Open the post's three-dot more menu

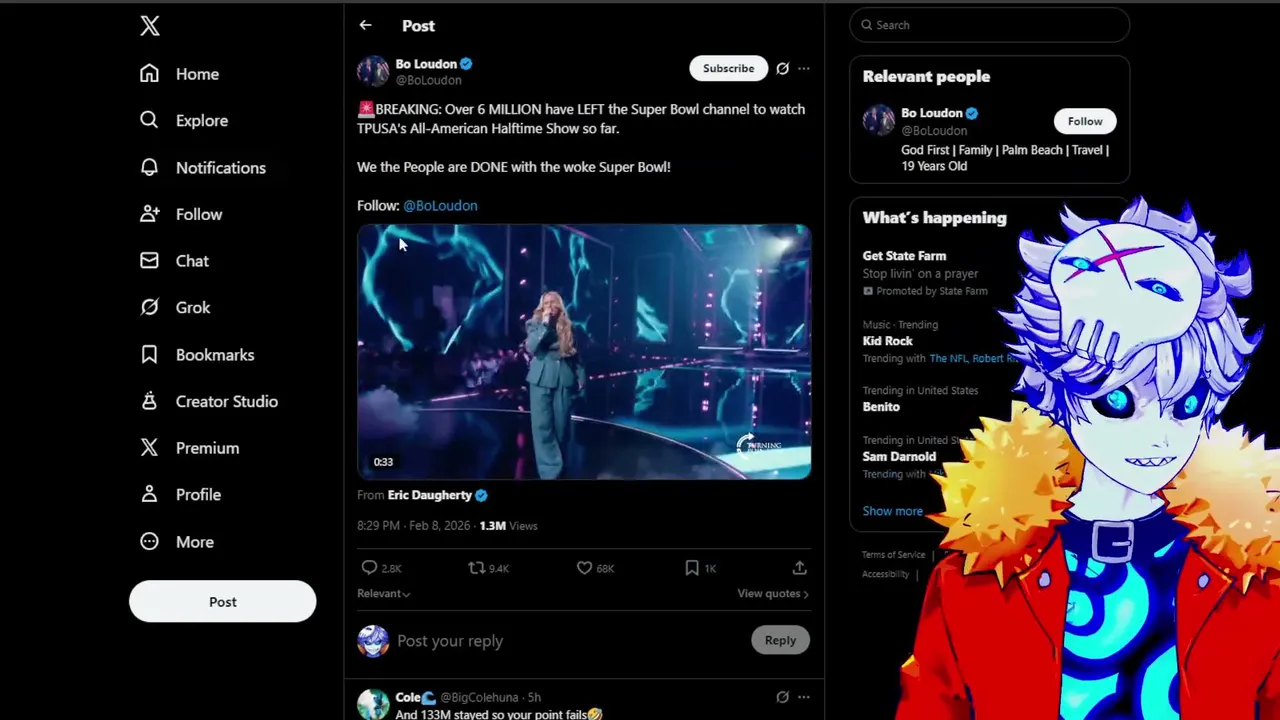coord(804,68)
